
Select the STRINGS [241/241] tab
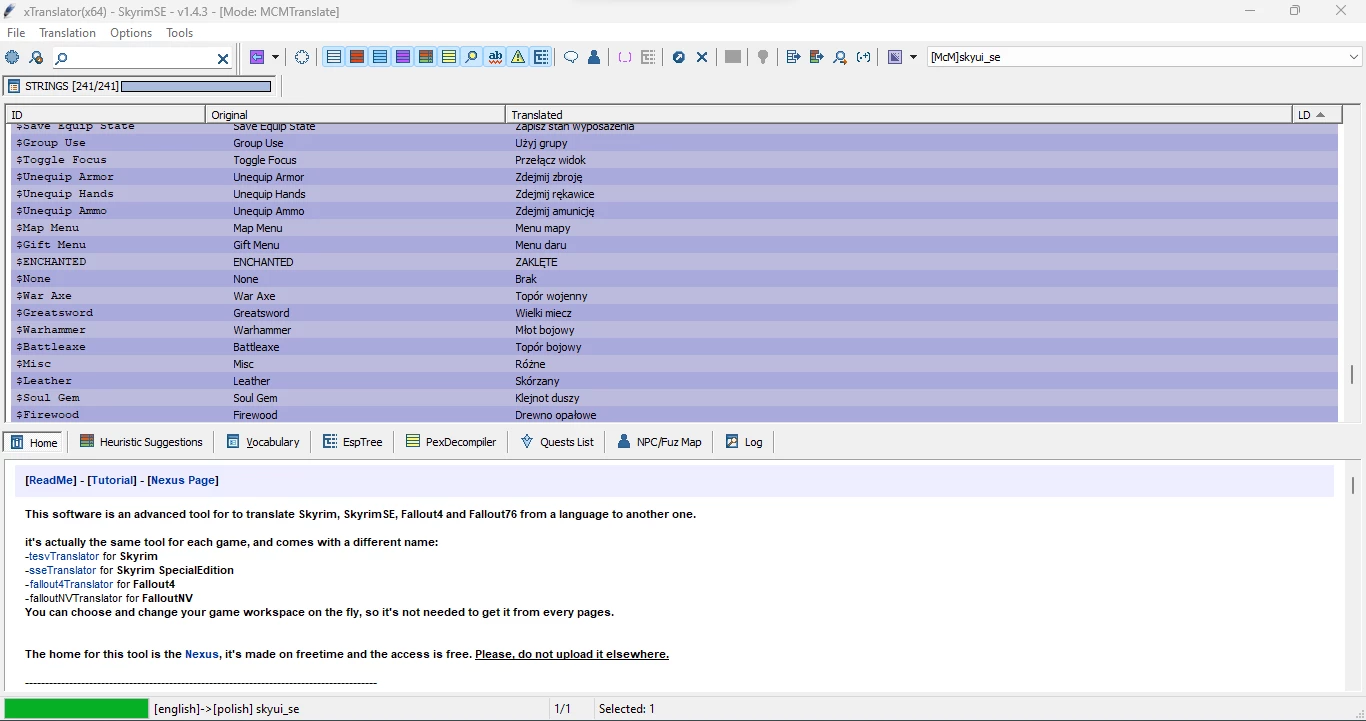coord(140,86)
